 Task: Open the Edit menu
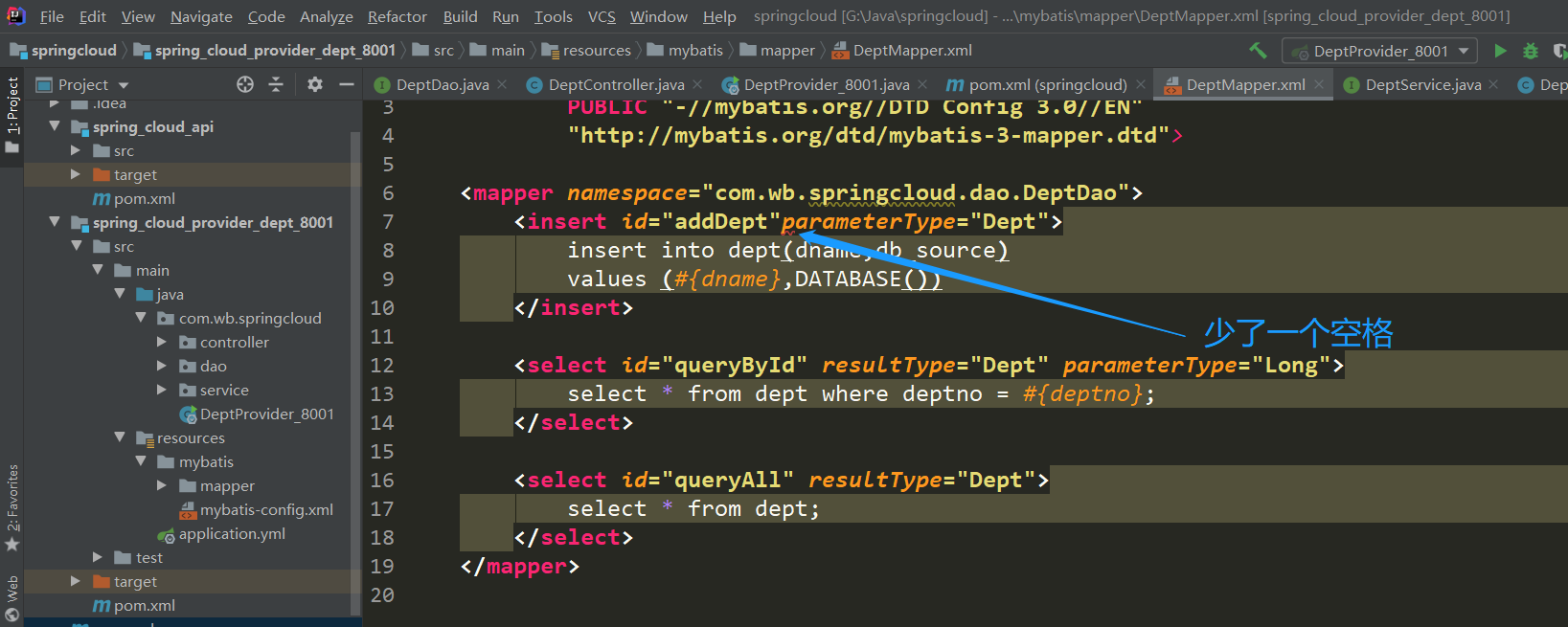(x=93, y=16)
